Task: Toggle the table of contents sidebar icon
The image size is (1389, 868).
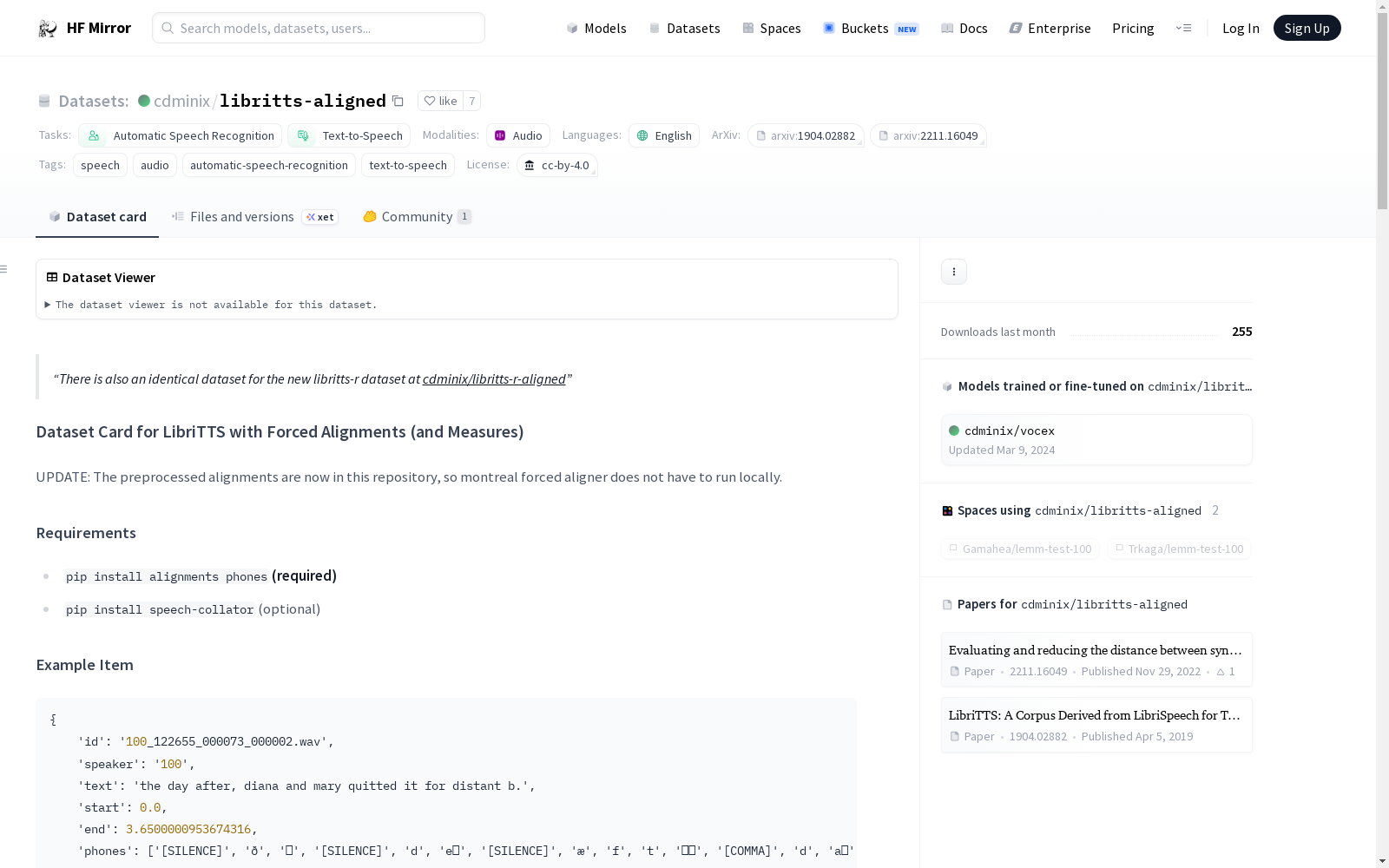Action: pyautogui.click(x=4, y=269)
